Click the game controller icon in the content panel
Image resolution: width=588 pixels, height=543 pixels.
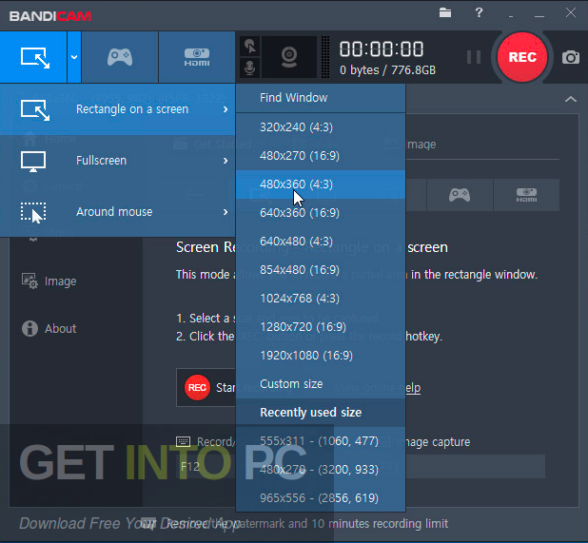pos(459,195)
